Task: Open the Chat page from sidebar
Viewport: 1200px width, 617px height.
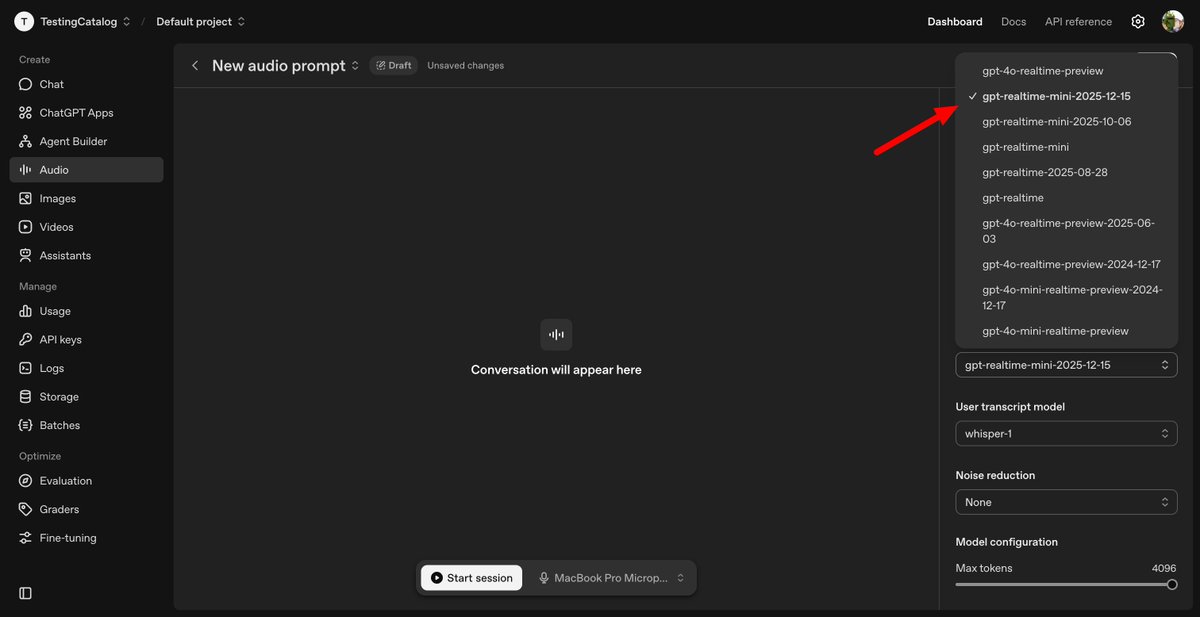Action: pos(86,84)
